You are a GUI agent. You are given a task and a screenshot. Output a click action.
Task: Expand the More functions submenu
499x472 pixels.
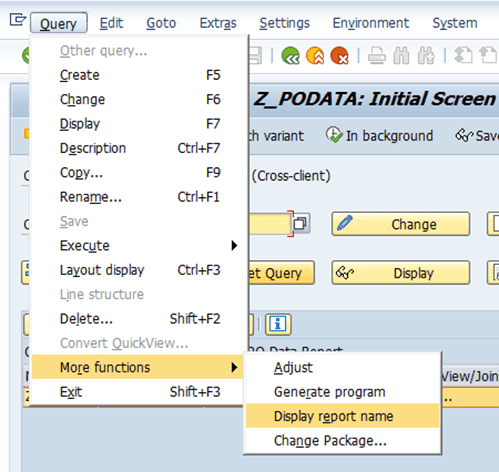click(137, 367)
